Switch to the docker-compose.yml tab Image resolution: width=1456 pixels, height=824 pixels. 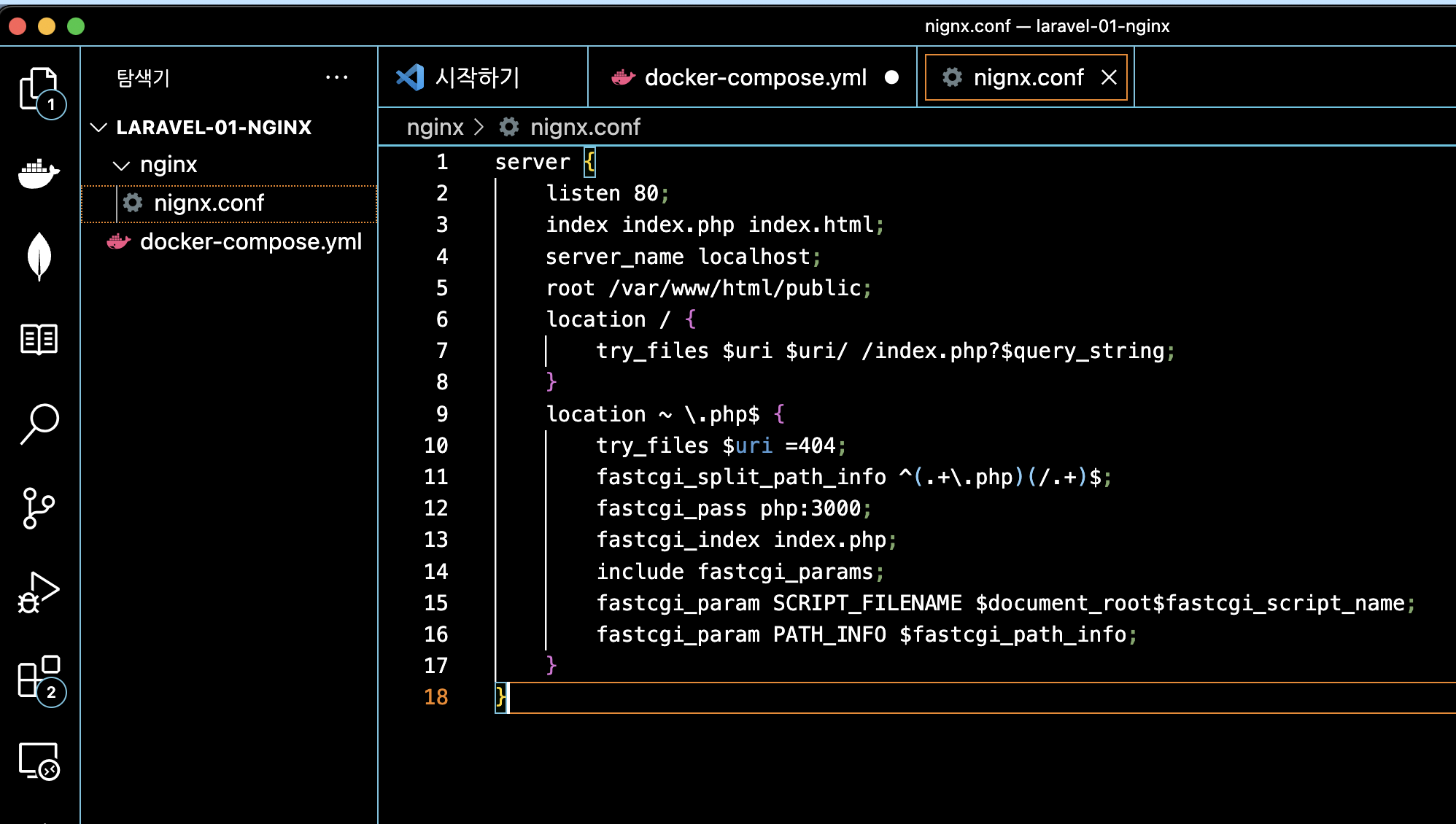pyautogui.click(x=753, y=77)
